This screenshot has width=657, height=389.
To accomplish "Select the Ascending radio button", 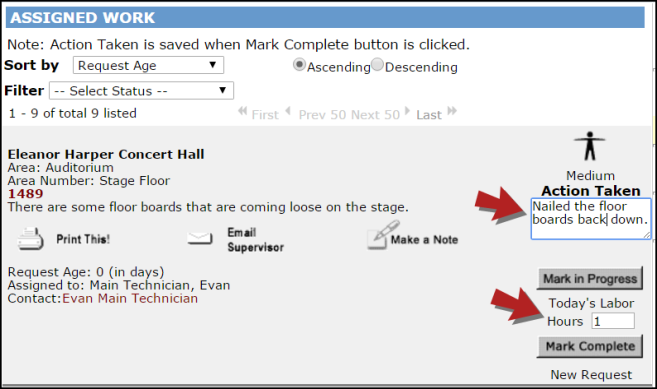I will [299, 65].
